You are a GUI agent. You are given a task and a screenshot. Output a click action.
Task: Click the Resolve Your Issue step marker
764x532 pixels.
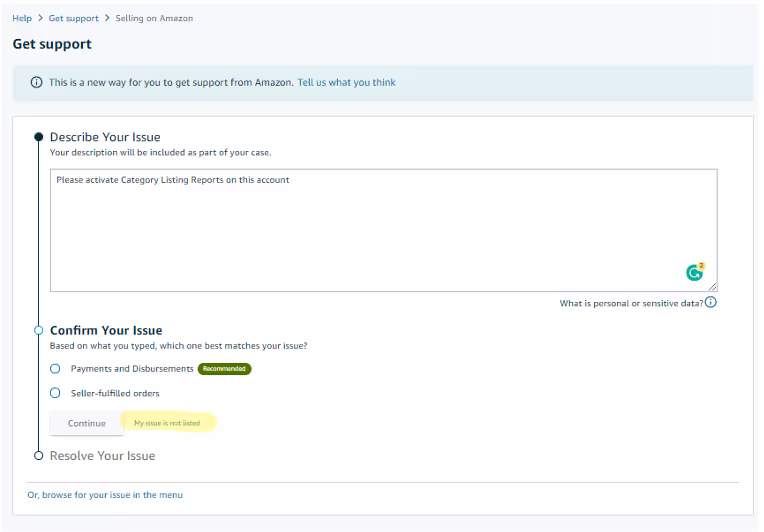pos(38,456)
